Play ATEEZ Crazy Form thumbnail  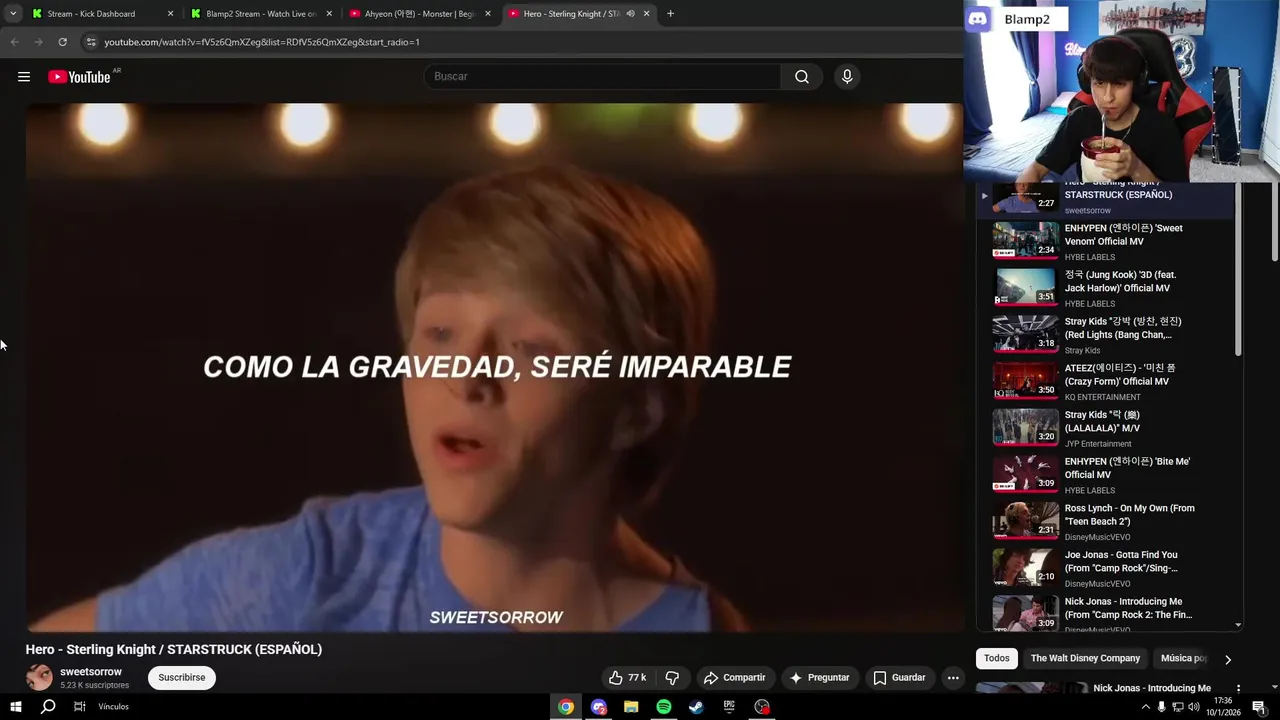[x=1025, y=381]
